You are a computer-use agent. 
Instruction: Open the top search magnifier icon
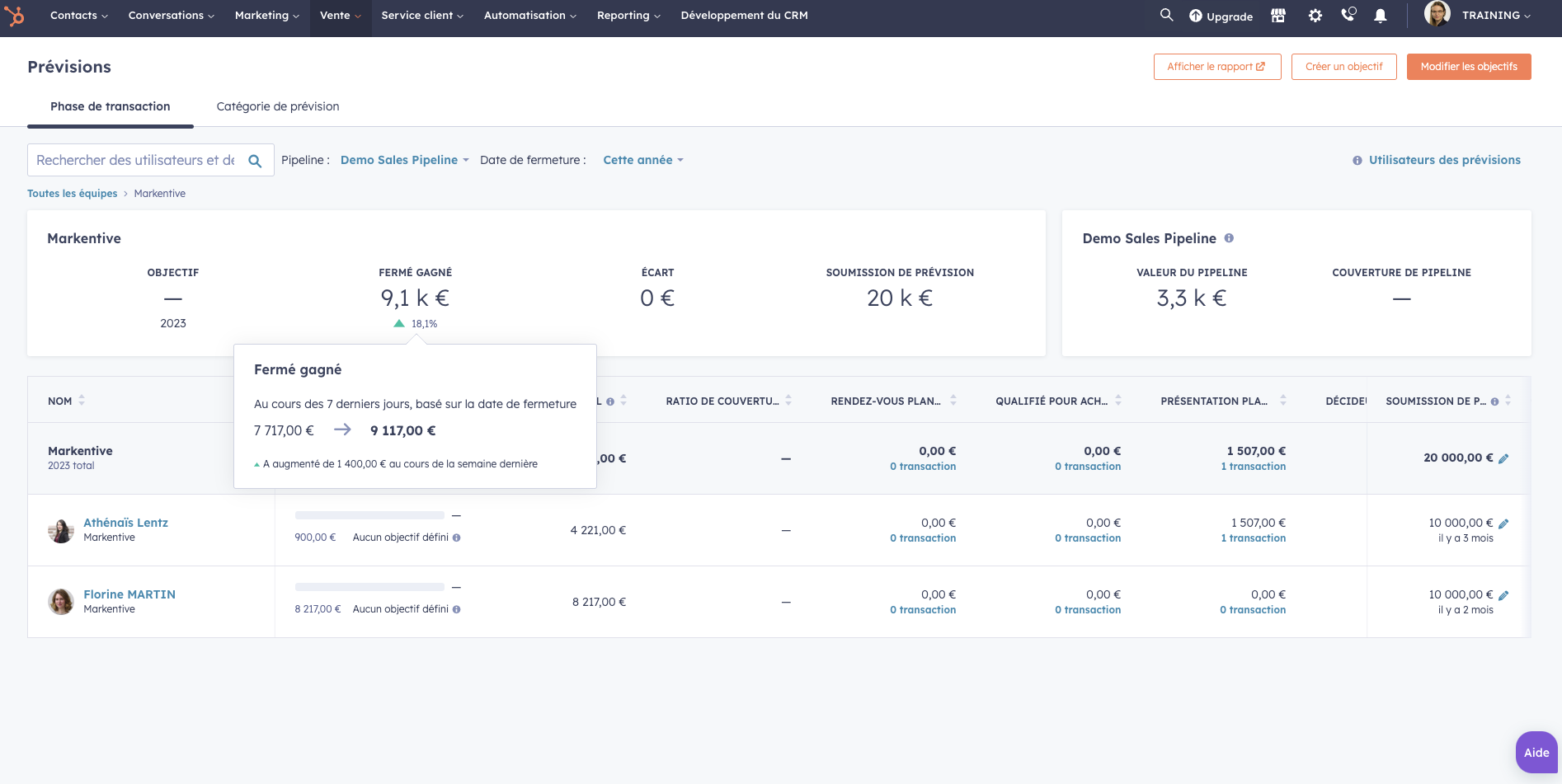click(x=1166, y=15)
